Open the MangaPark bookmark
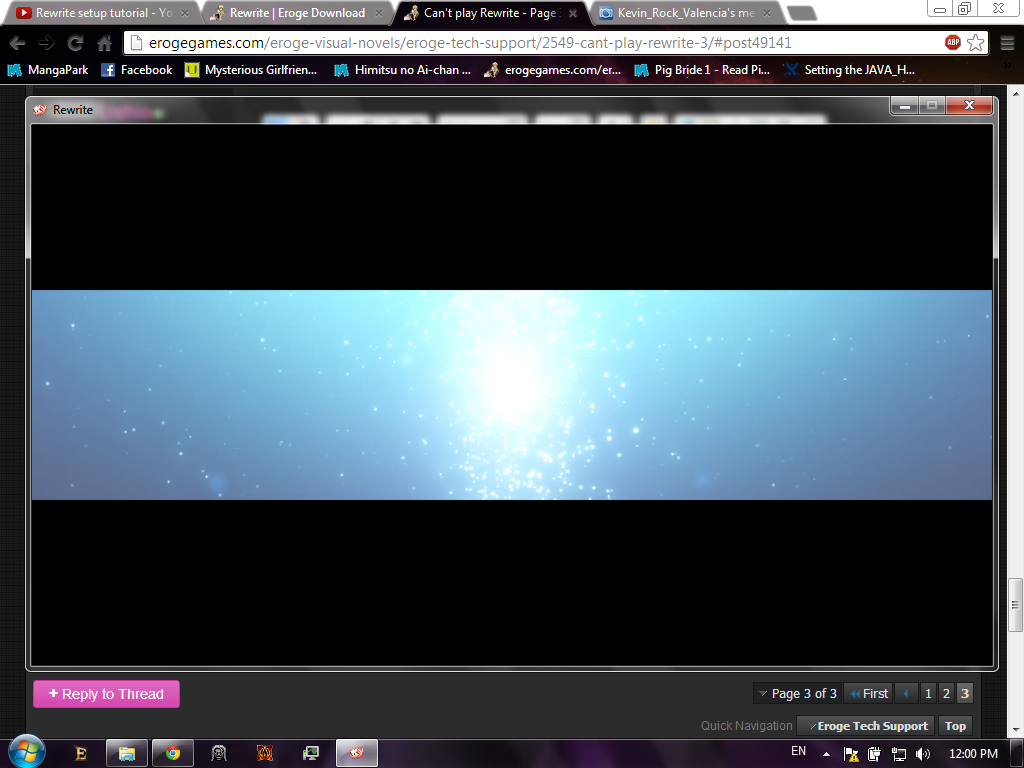Image resolution: width=1024 pixels, height=768 pixels. pyautogui.click(x=48, y=70)
